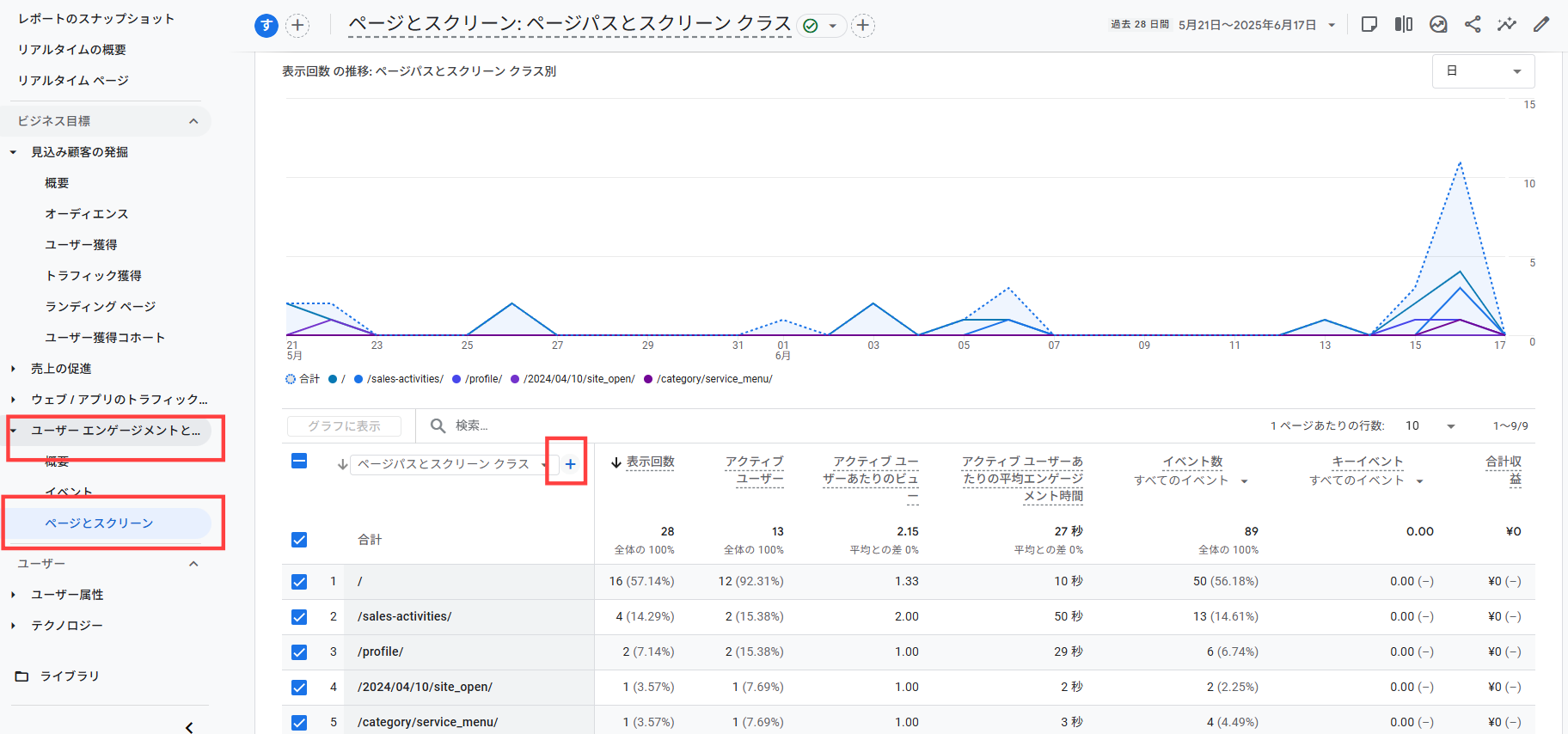Viewport: 1568px width, 734px height.
Task: Click the search magnifier icon in table
Action: (x=438, y=425)
